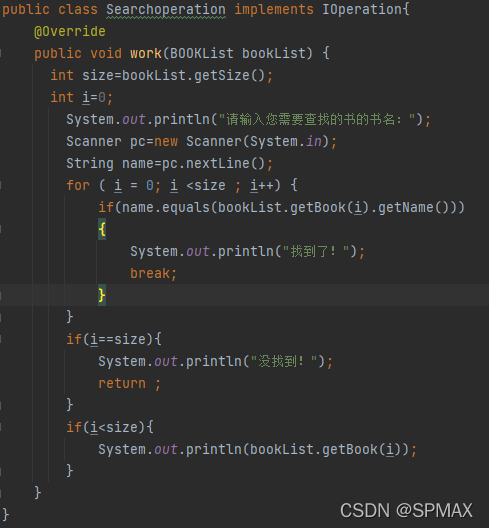Click the 'public void' method modifier
This screenshot has height=528, width=489.
click(78, 53)
